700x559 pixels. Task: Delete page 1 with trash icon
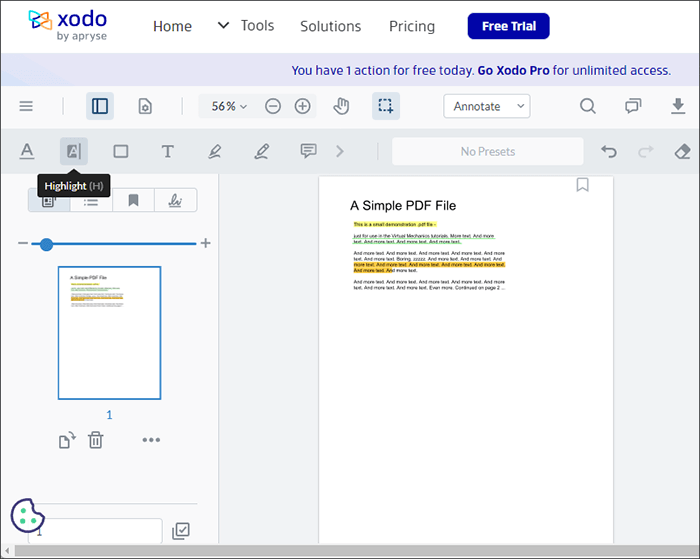(x=96, y=440)
